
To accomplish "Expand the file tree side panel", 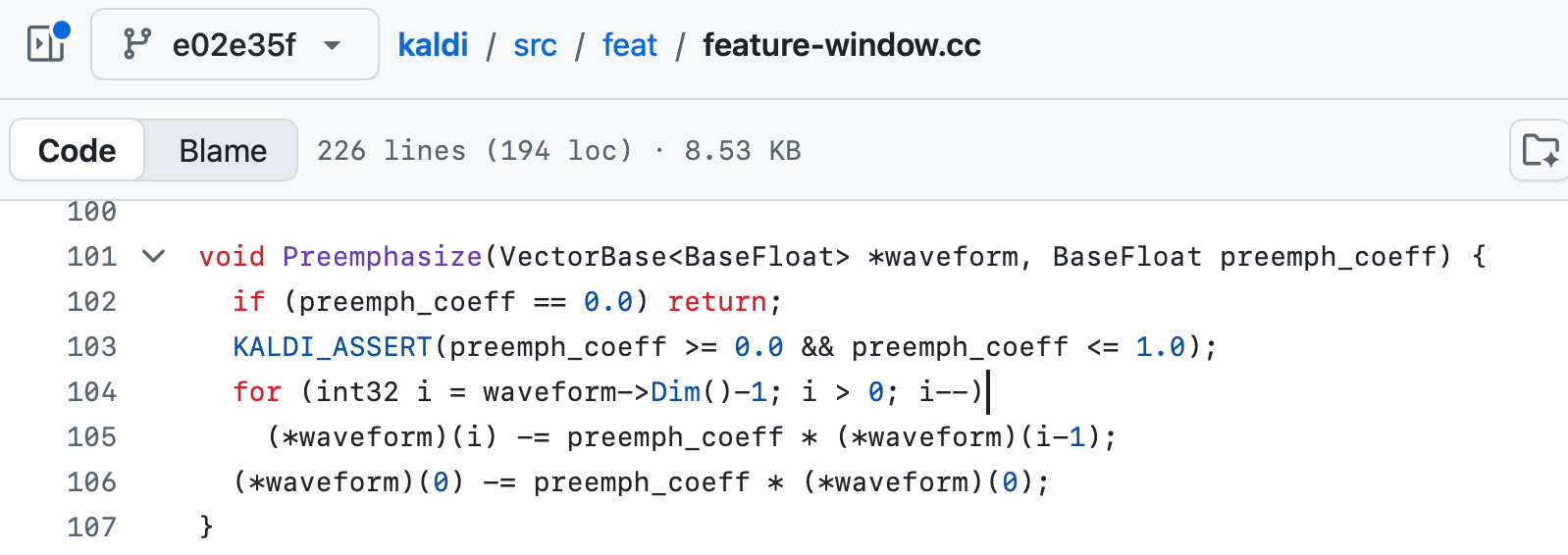I will click(47, 44).
